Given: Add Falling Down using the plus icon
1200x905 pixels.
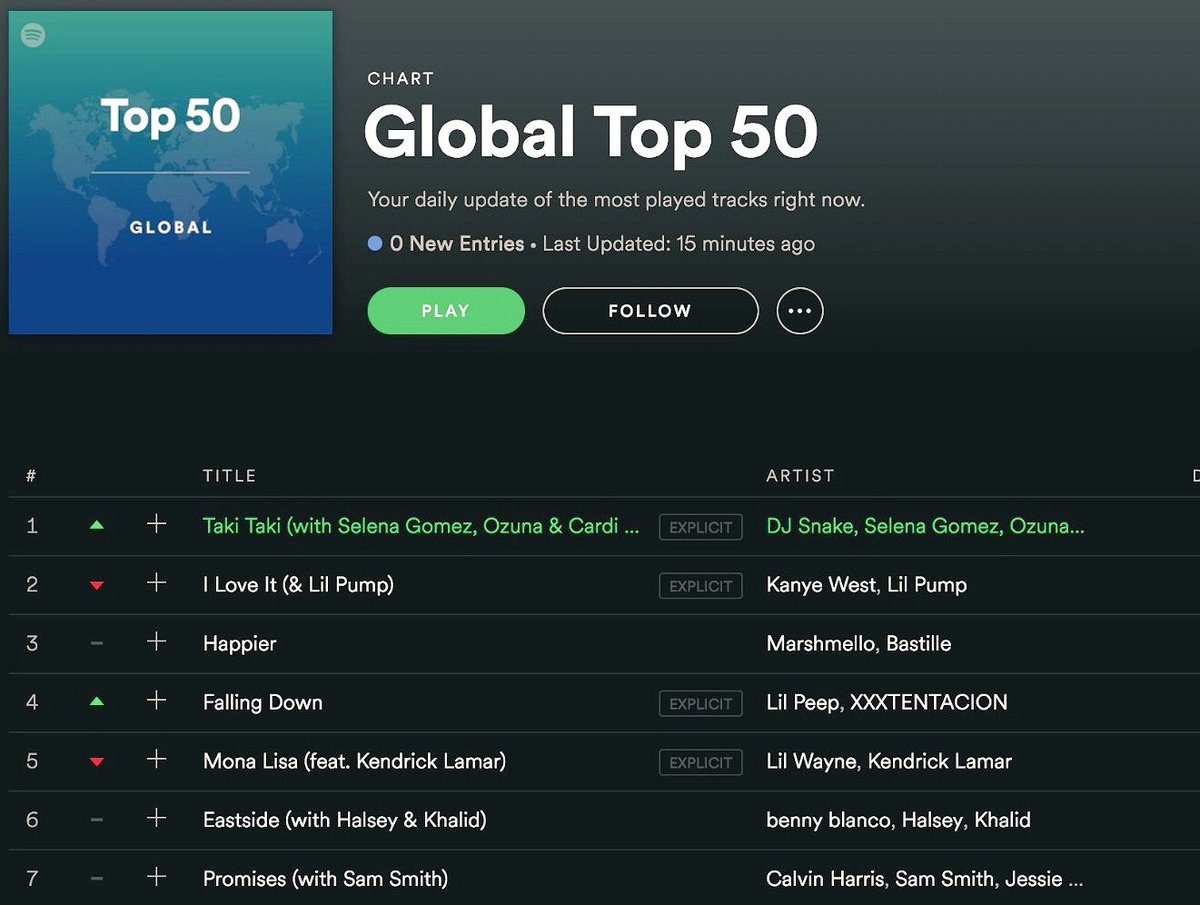Looking at the screenshot, I should click(156, 701).
